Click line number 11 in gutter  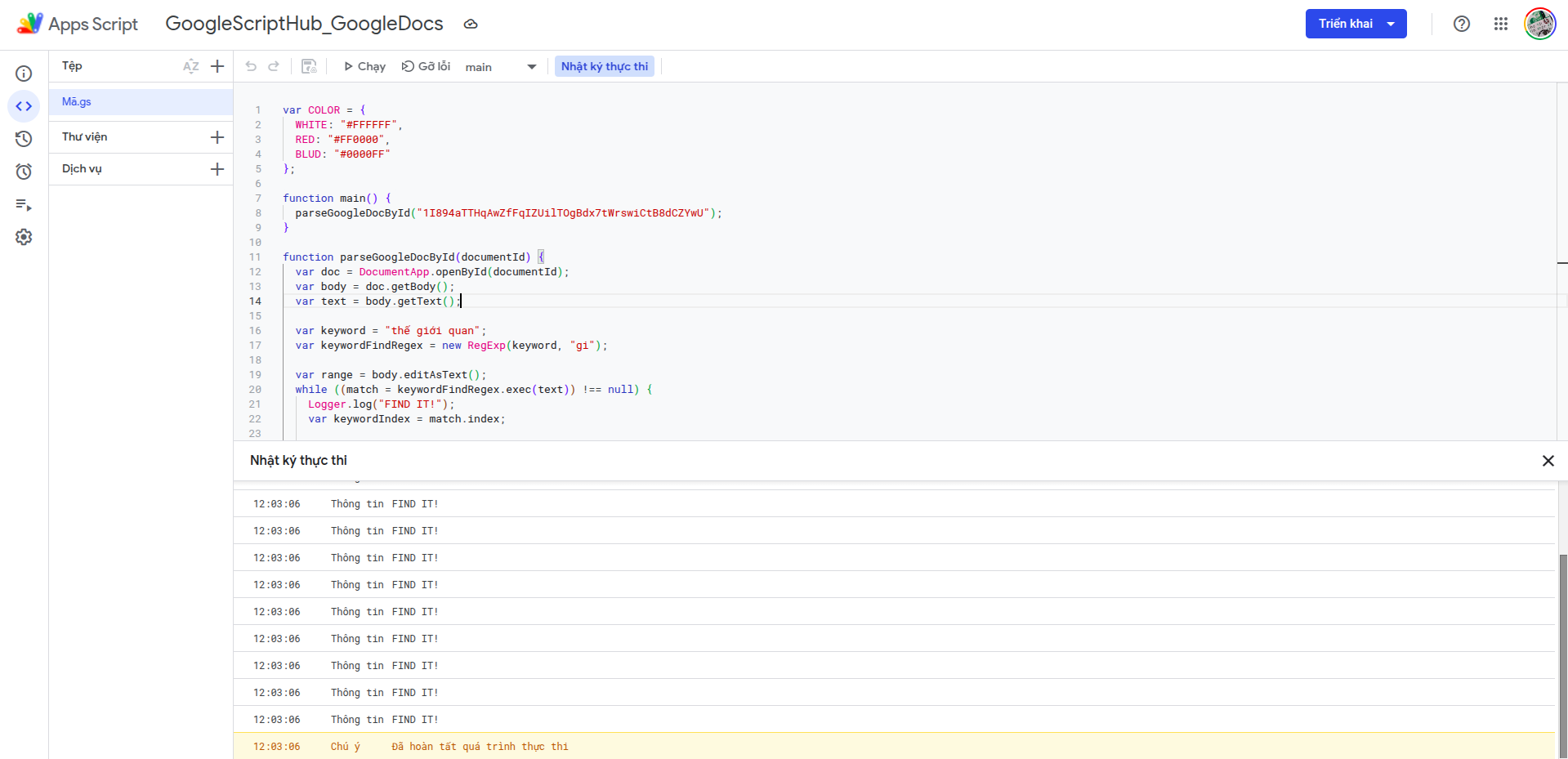pyautogui.click(x=255, y=257)
